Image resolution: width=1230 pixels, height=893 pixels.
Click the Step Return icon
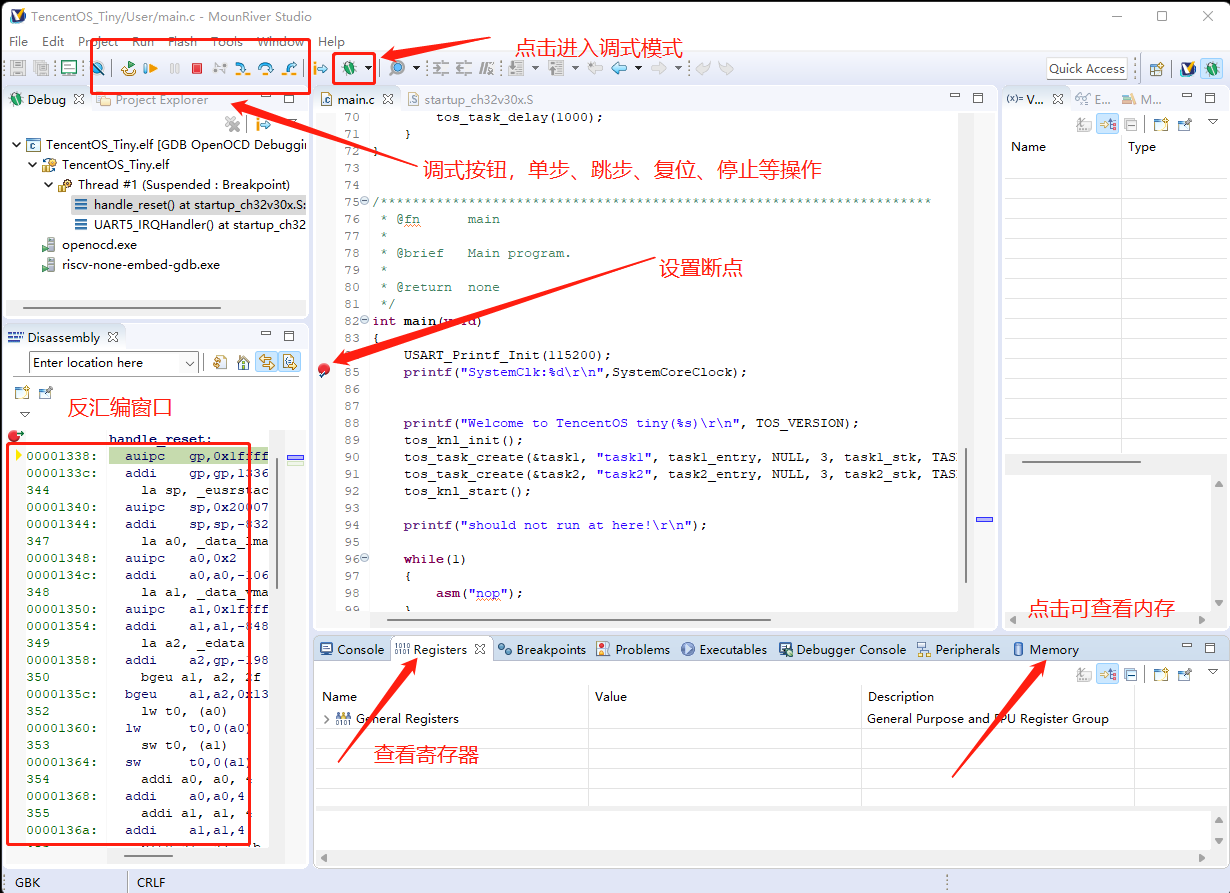(x=289, y=68)
